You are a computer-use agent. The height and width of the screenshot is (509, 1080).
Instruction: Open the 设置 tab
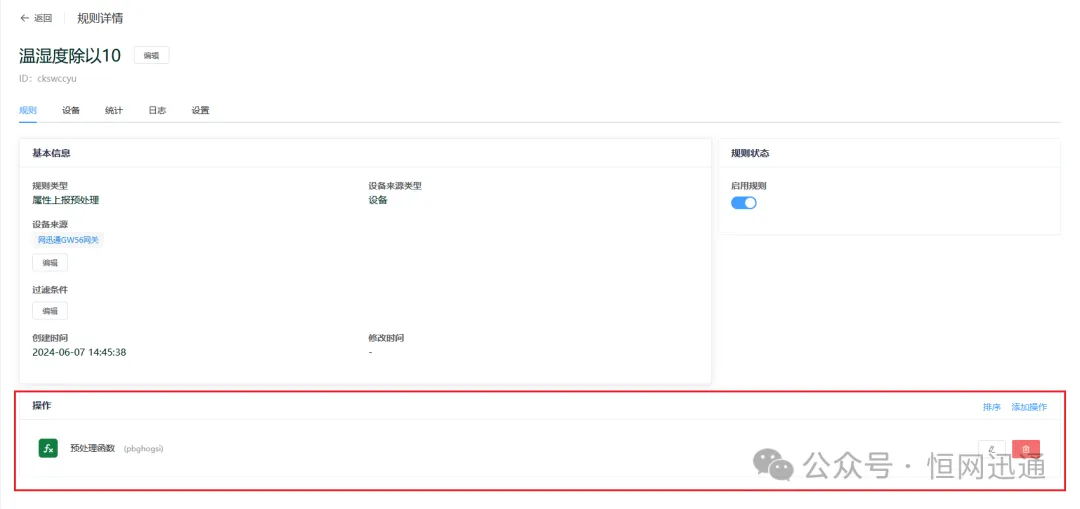[x=201, y=110]
